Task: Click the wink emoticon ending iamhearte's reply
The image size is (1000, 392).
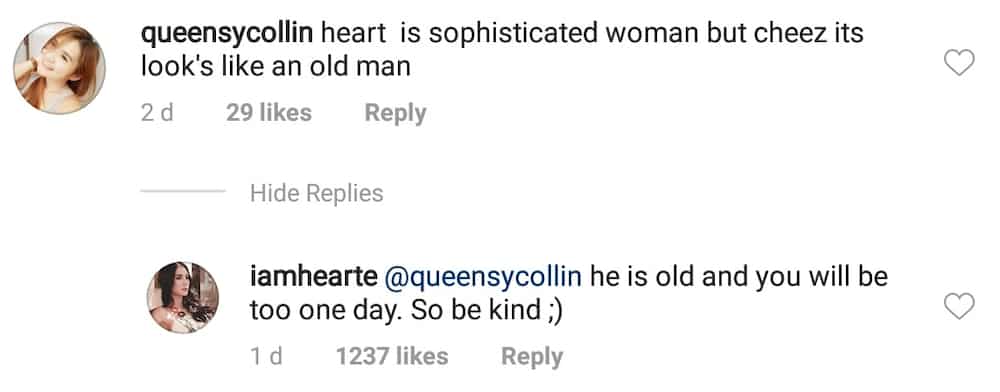Action: coord(554,312)
